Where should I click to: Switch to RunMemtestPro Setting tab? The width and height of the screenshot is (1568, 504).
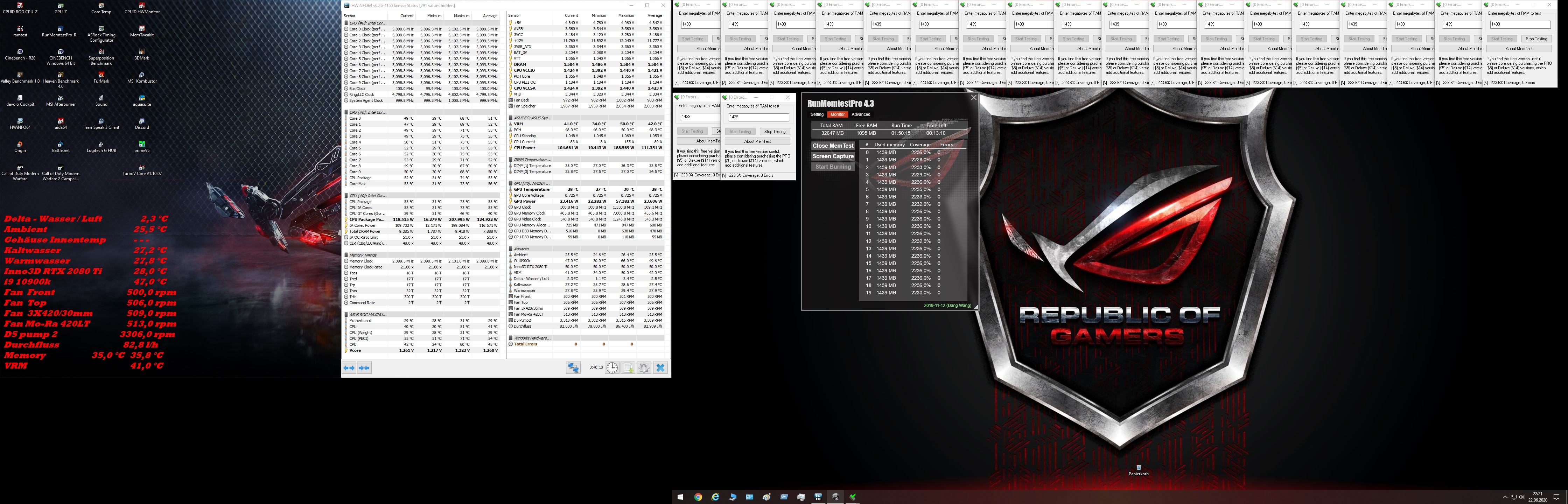[x=817, y=114]
